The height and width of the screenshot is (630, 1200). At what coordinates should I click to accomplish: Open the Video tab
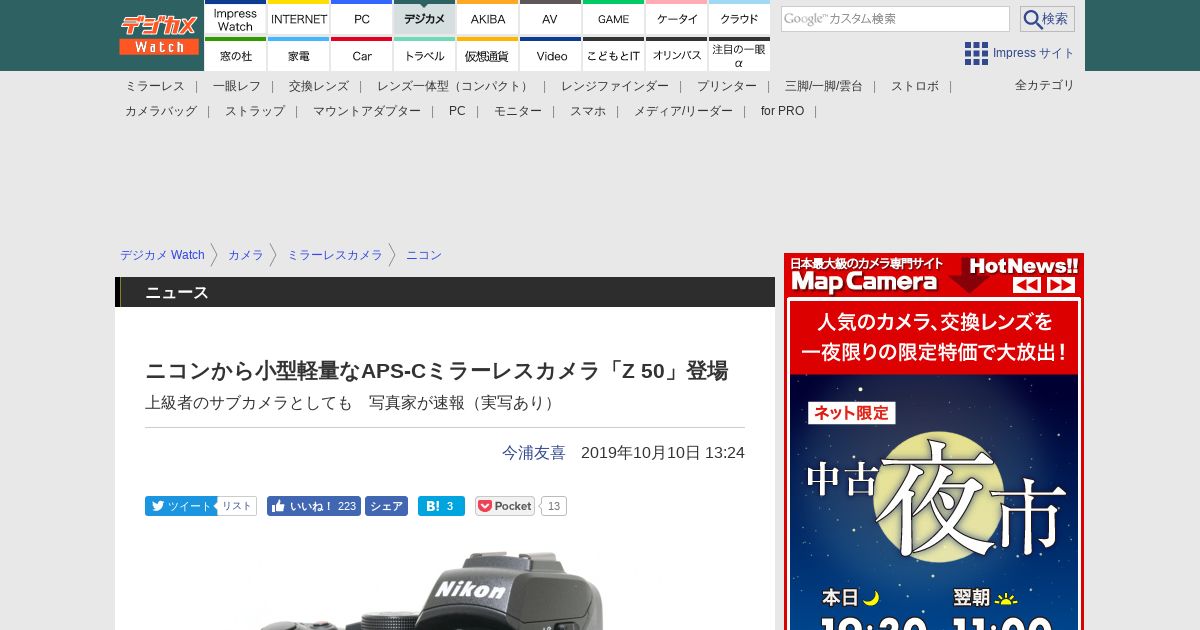click(x=550, y=55)
